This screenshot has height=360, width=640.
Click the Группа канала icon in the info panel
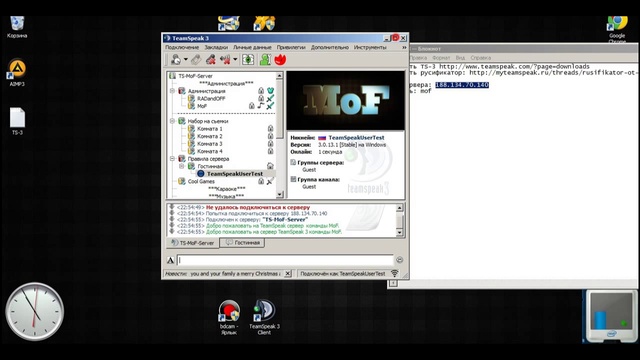[x=293, y=179]
